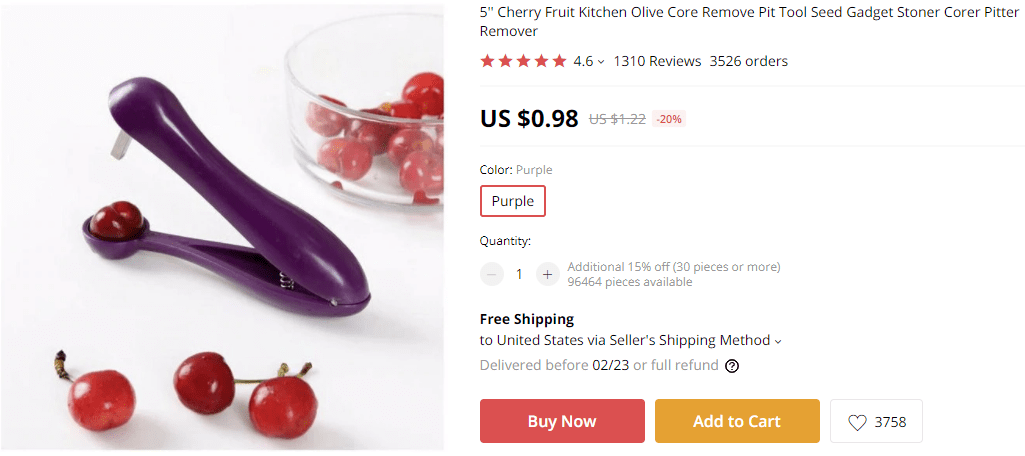
Task: Expand the 4.6 rating breakdown chevron
Action: click(601, 62)
